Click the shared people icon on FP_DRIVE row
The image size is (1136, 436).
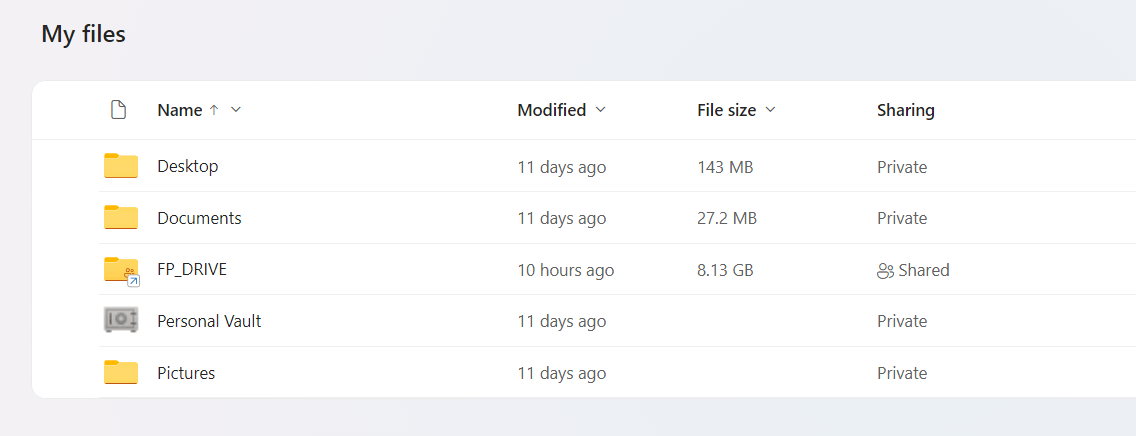coord(885,270)
